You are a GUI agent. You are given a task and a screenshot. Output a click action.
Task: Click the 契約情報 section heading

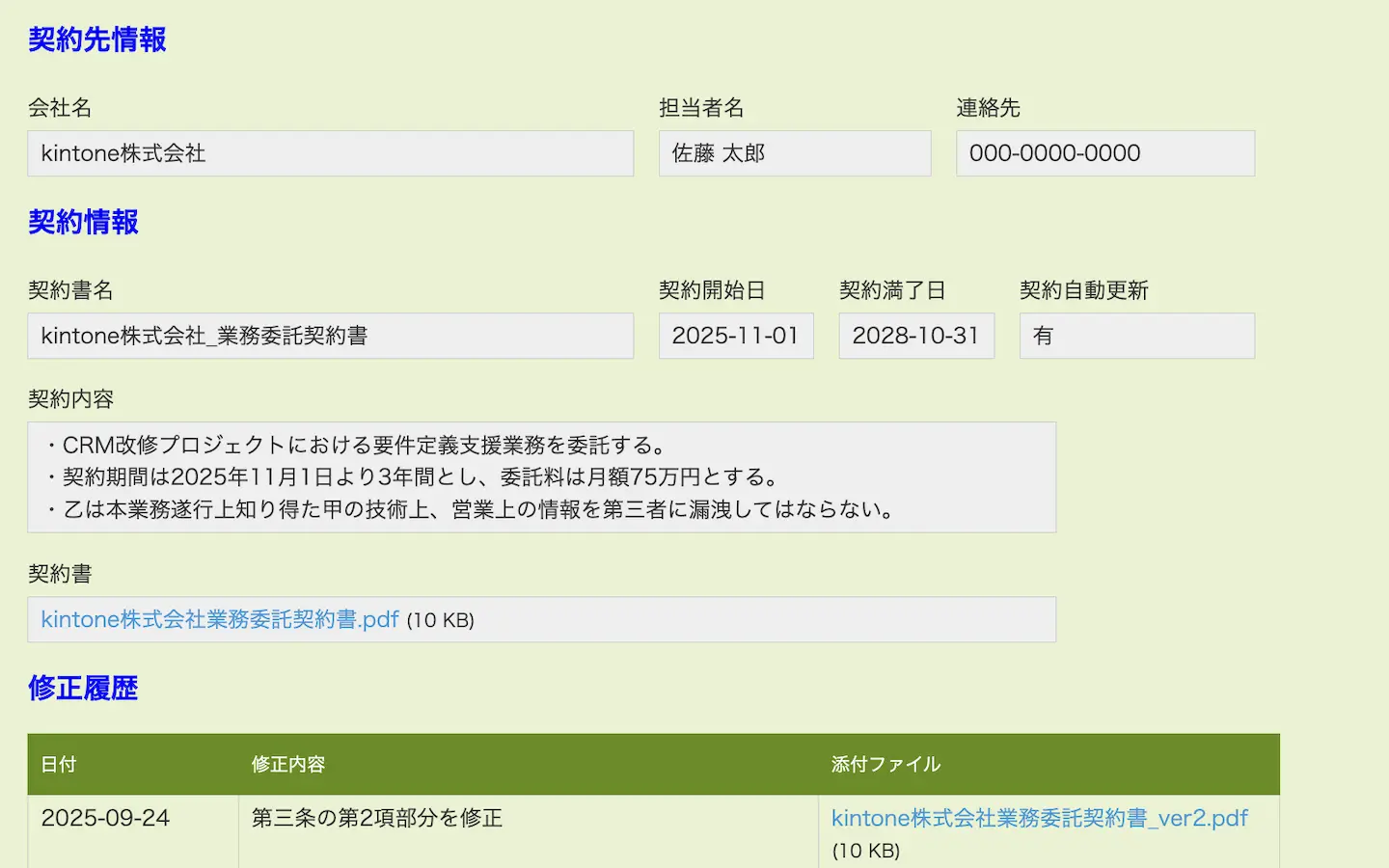click(84, 222)
